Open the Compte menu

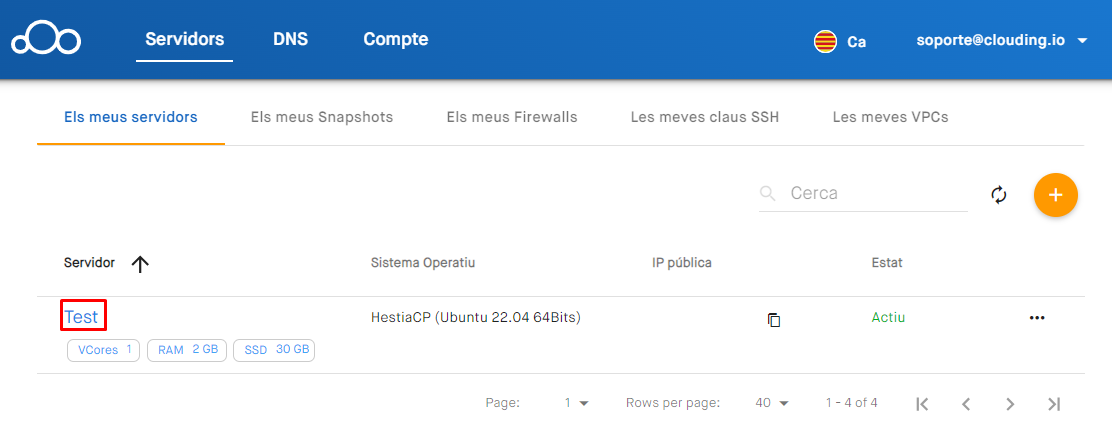click(395, 40)
